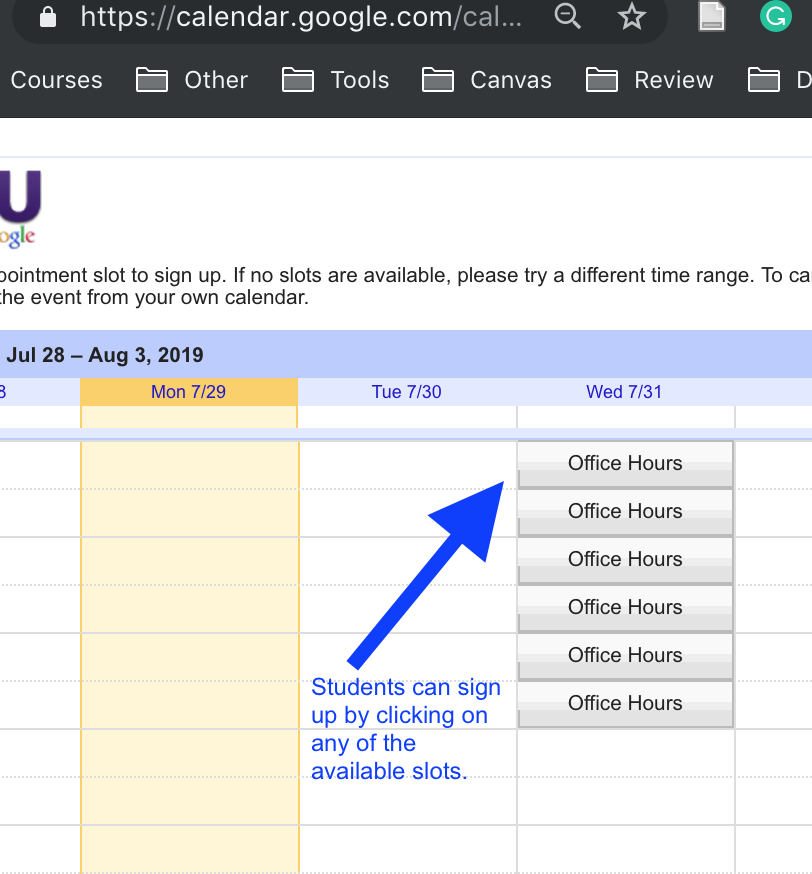Open the Courses bookmark folder
Image resolution: width=812 pixels, height=874 pixels.
click(x=56, y=80)
